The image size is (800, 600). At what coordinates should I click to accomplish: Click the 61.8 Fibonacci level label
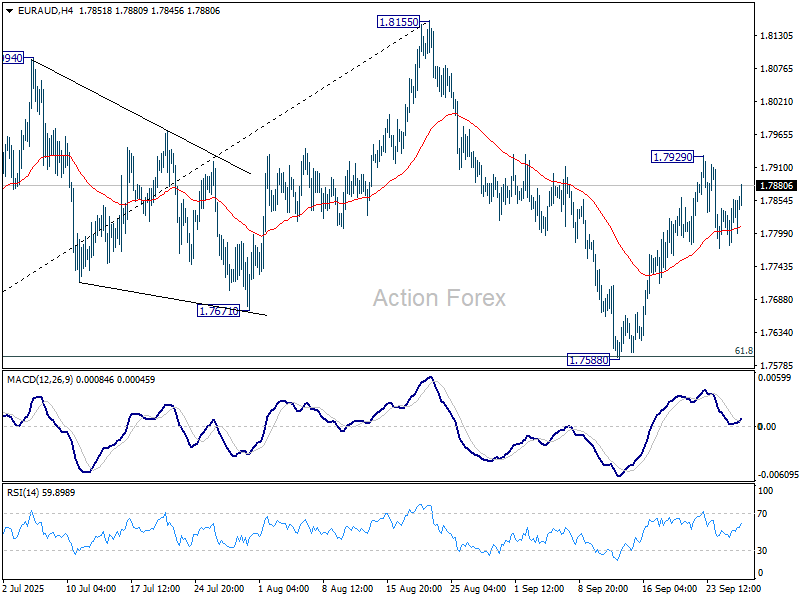tap(743, 351)
